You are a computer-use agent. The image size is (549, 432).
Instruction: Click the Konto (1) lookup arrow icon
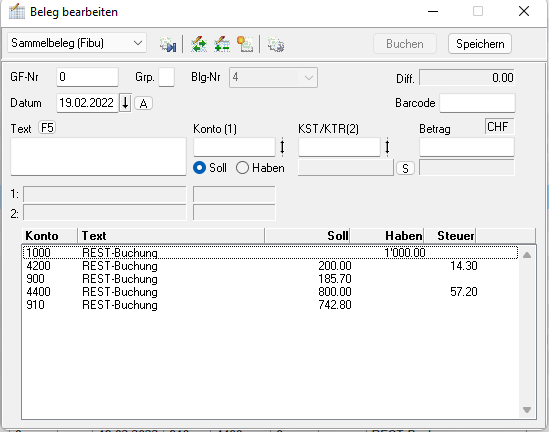[282, 147]
